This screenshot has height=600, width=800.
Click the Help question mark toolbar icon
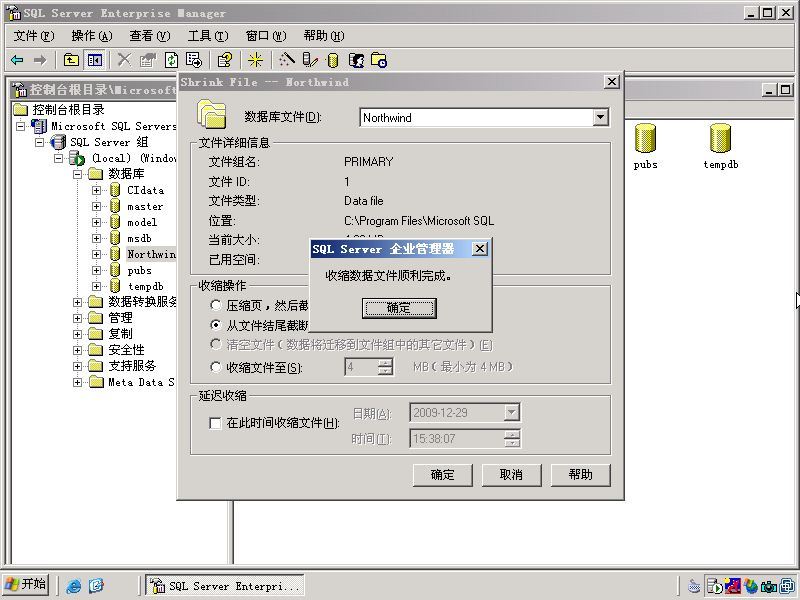point(224,60)
